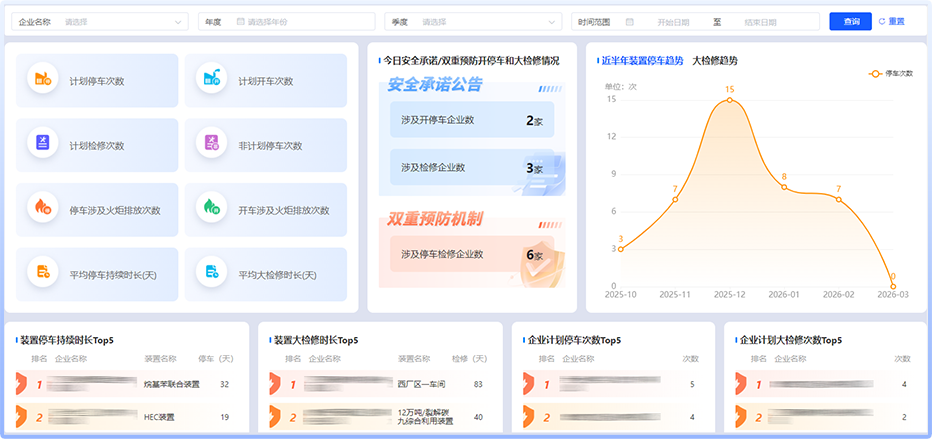The image size is (932, 439).
Task: Click rank 2 badge in 装置大检修时长Top5
Action: coord(275,417)
